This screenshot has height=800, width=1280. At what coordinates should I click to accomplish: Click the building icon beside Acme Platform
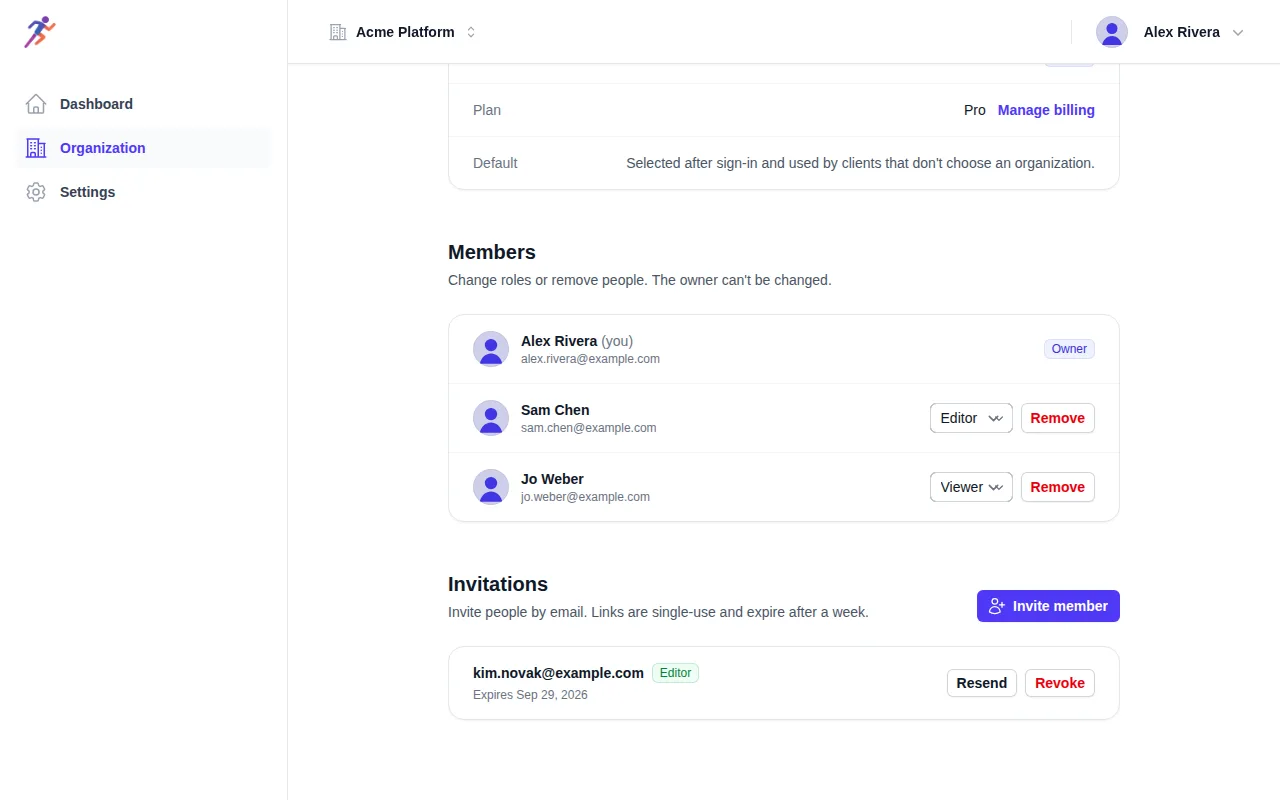click(x=338, y=32)
